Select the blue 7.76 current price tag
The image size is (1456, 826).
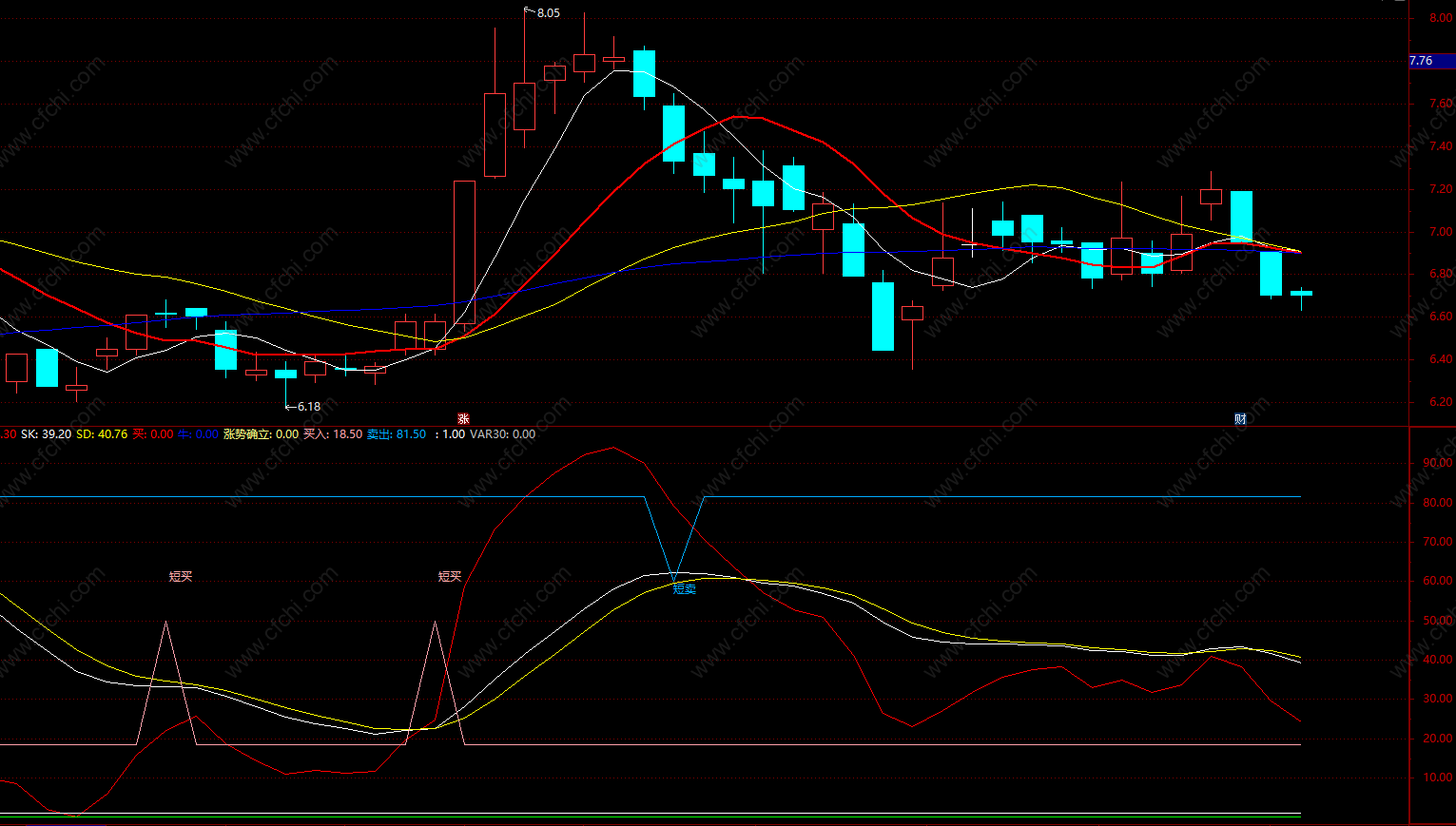click(1431, 61)
